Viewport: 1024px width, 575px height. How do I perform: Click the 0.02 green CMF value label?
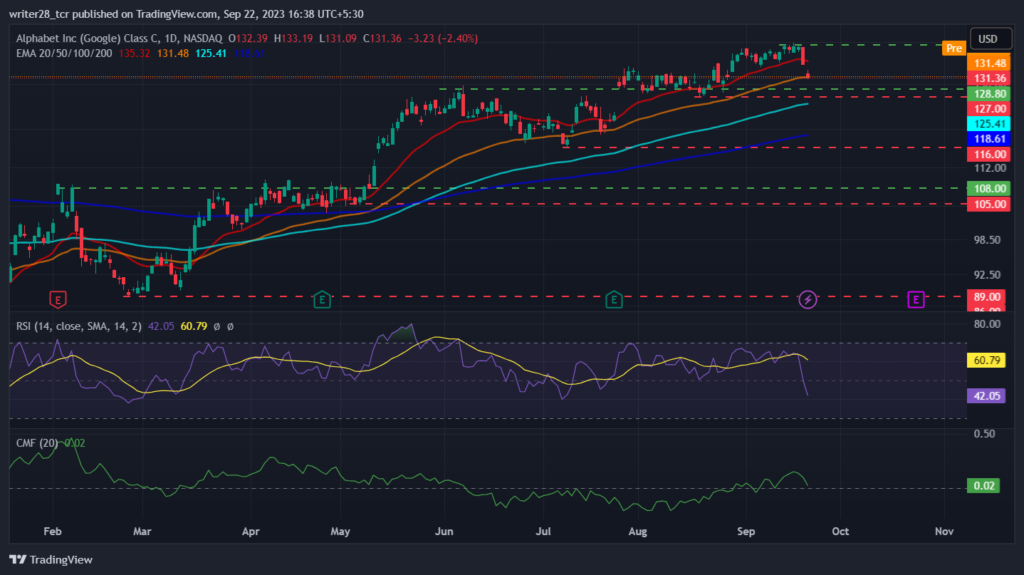(x=984, y=485)
